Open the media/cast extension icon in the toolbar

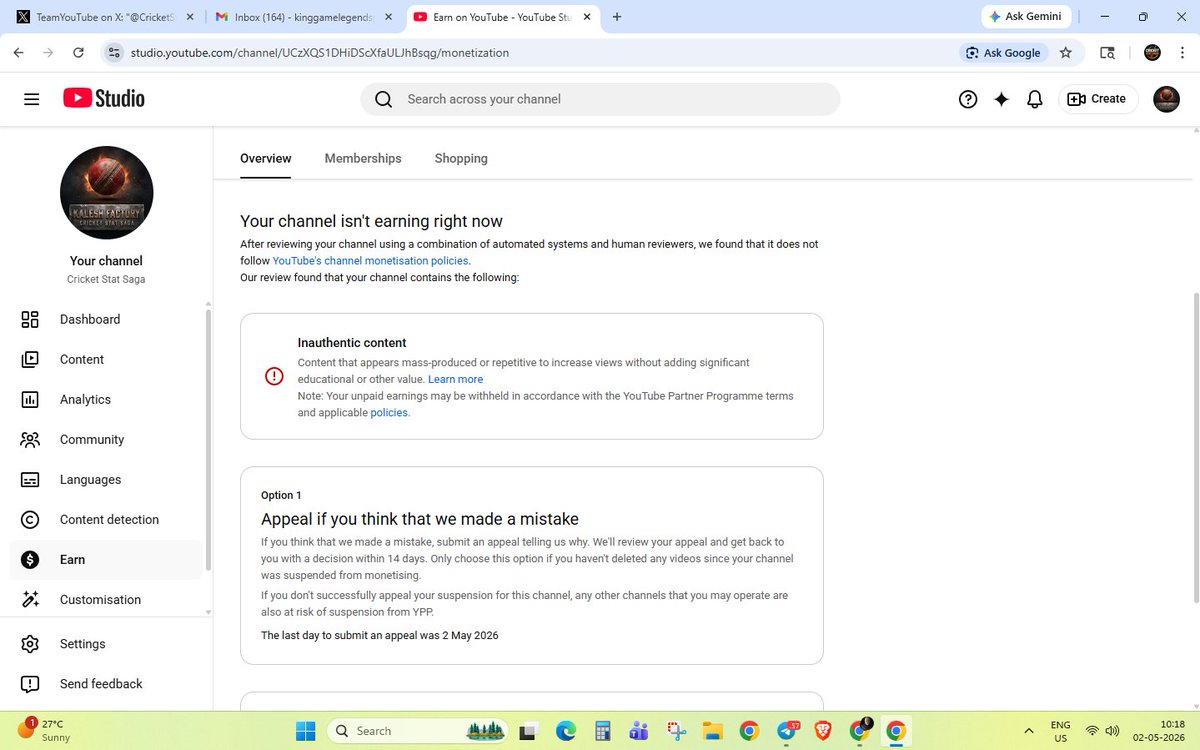pos(1107,52)
